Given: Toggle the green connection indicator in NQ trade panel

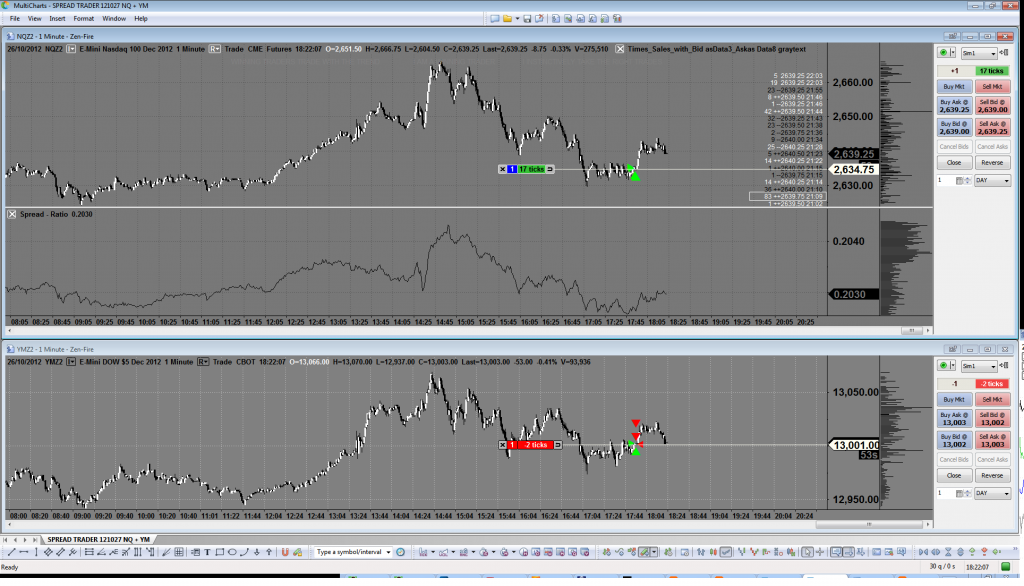Looking at the screenshot, I should click(x=944, y=53).
